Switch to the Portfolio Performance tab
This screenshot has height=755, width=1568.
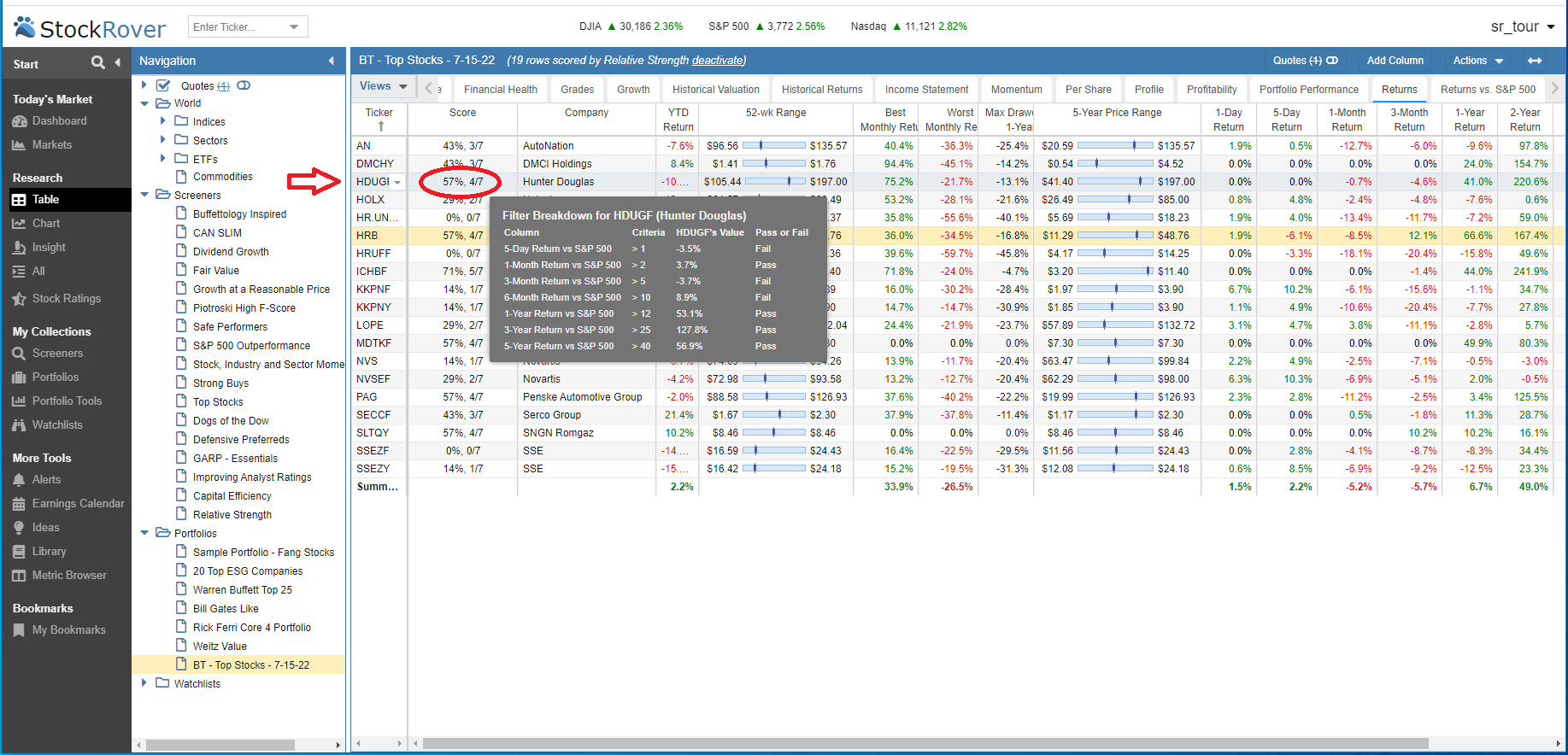click(x=1309, y=90)
